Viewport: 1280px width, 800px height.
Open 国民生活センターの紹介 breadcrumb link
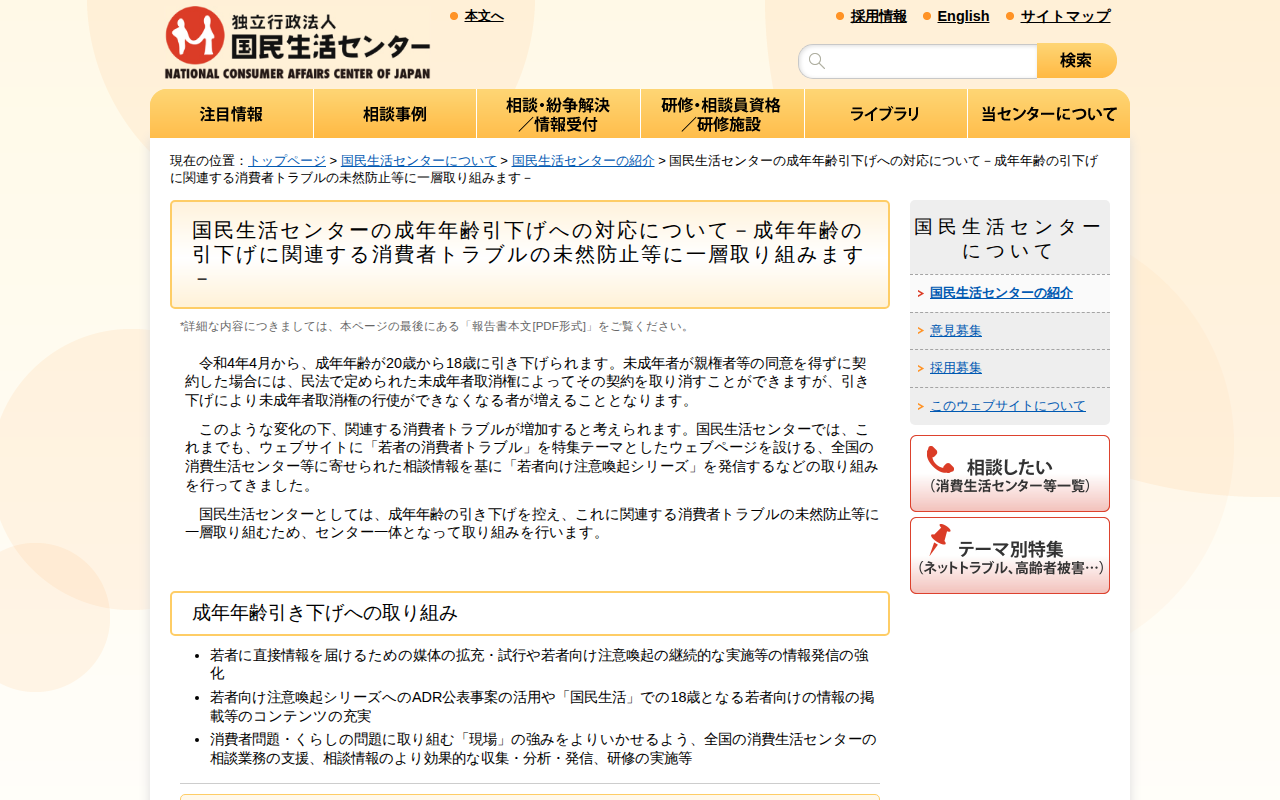583,161
